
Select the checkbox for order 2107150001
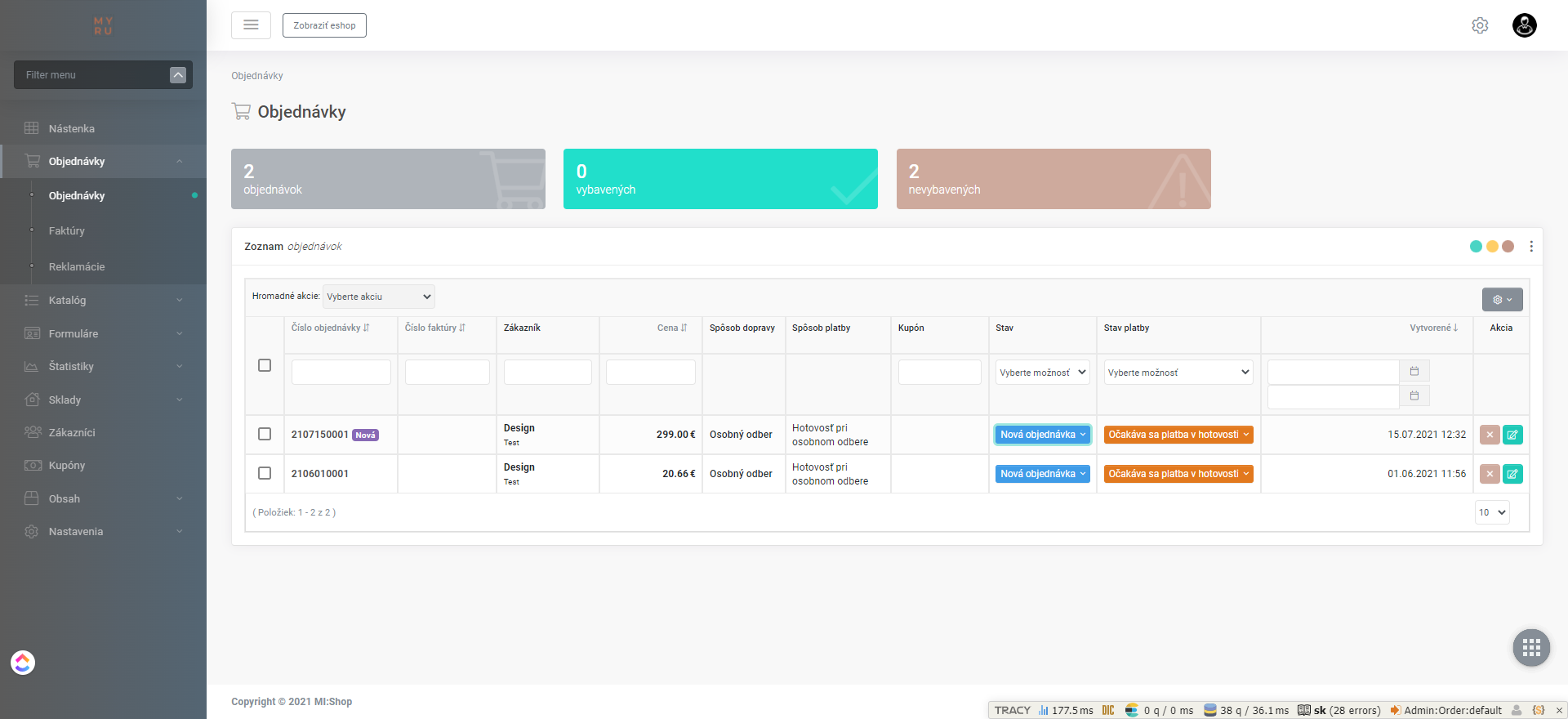tap(265, 434)
